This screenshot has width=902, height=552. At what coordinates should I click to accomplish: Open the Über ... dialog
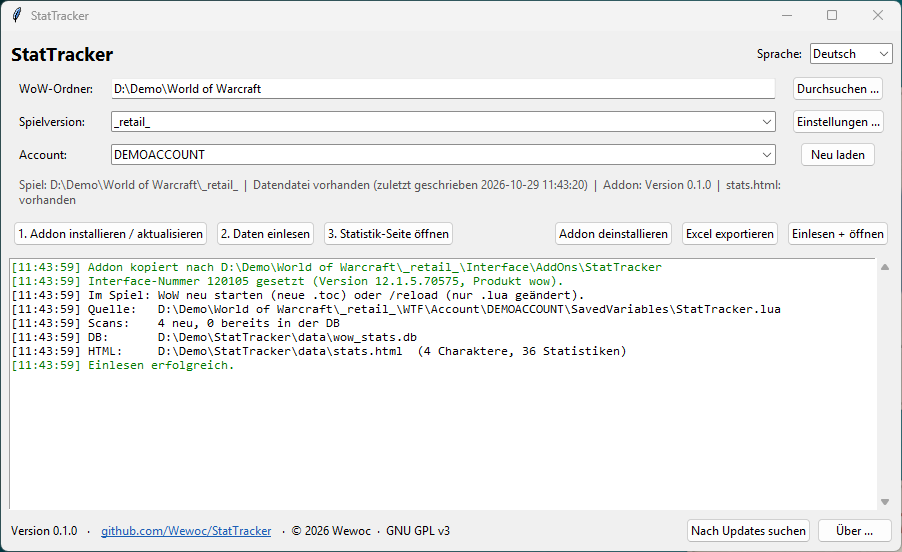855,531
